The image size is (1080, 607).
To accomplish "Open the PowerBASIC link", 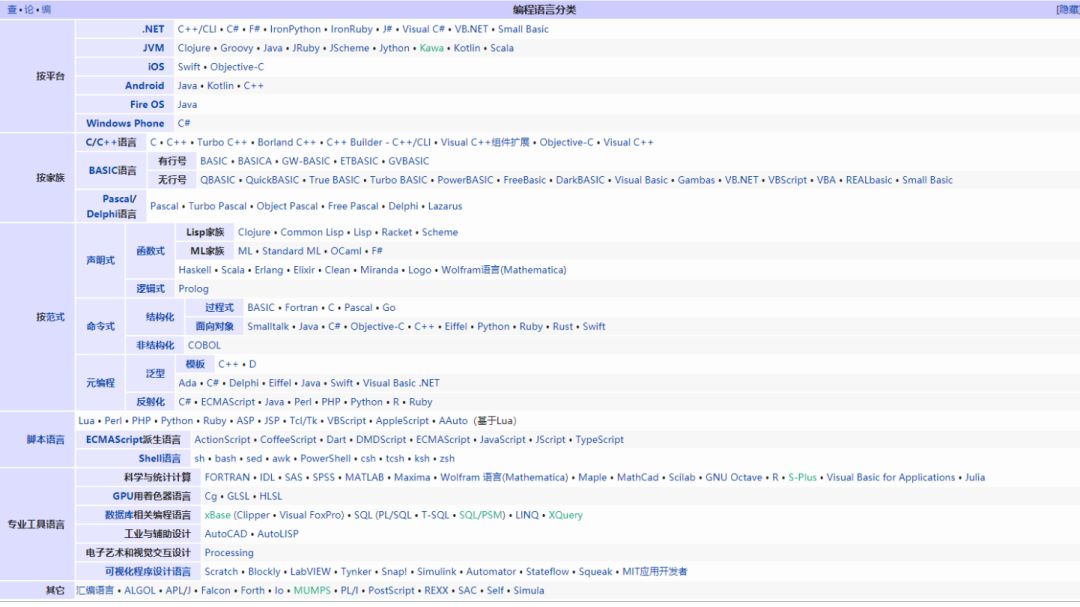I will (x=465, y=180).
